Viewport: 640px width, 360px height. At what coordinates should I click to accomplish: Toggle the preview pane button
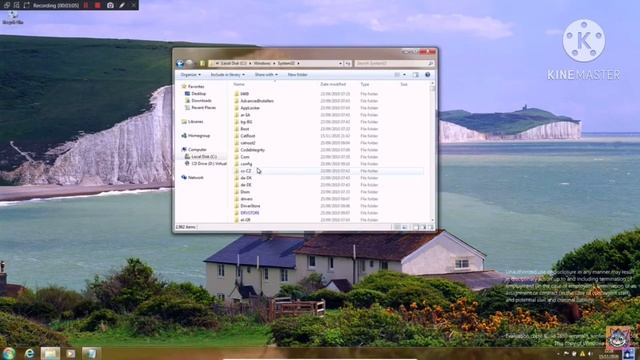tap(416, 75)
